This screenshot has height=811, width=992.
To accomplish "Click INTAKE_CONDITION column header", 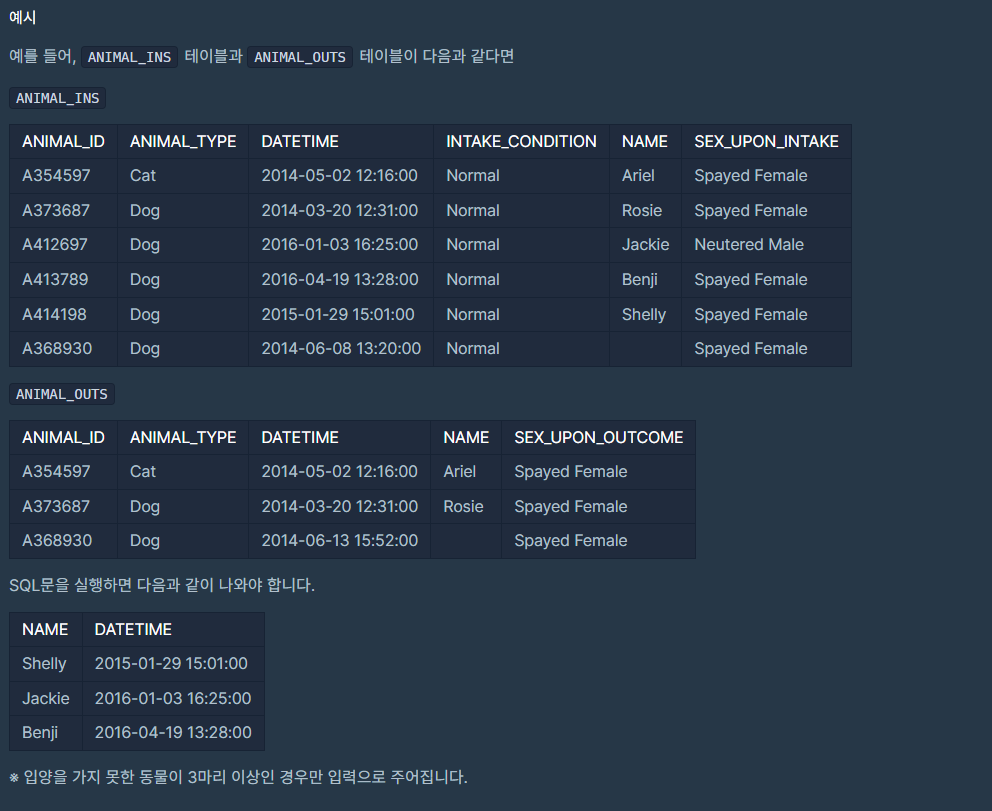I will click(521, 142).
